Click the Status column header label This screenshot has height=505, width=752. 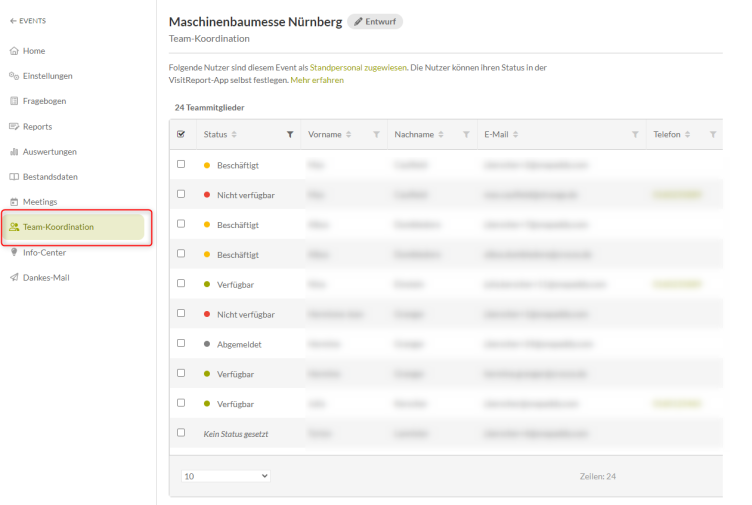(215, 134)
